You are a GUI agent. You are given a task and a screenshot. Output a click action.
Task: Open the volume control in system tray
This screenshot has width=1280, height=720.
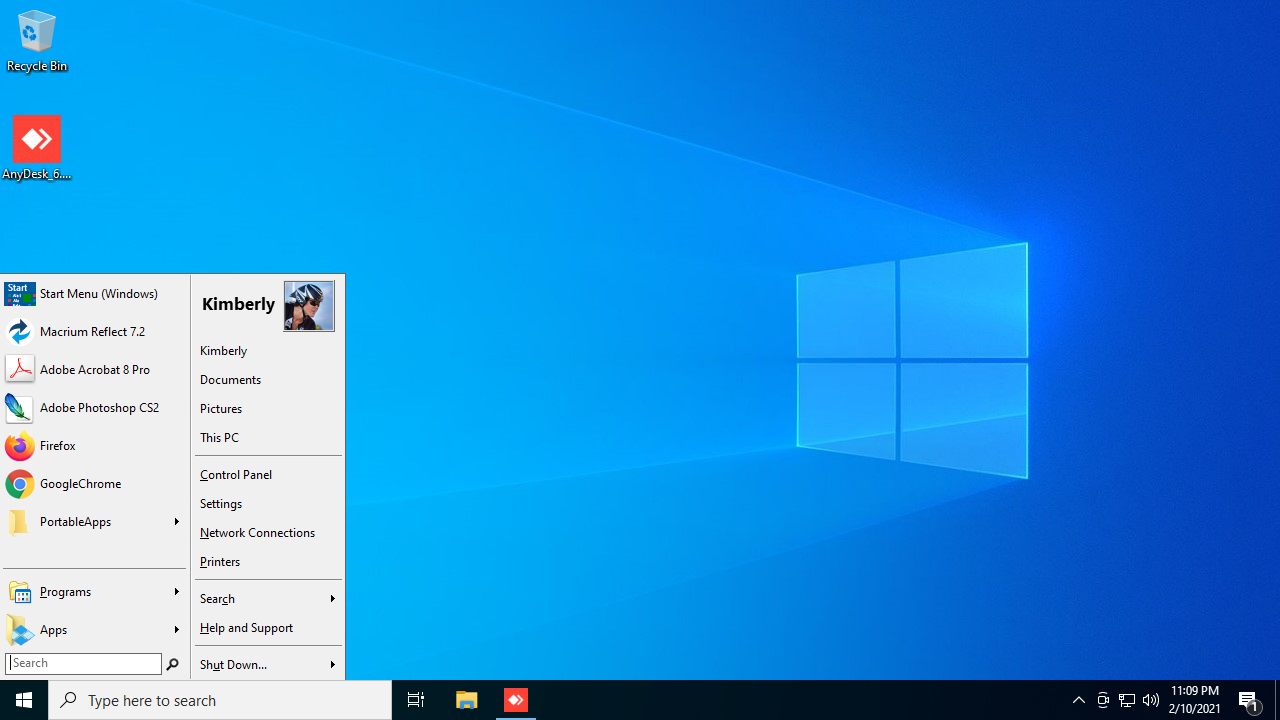[x=1151, y=700]
